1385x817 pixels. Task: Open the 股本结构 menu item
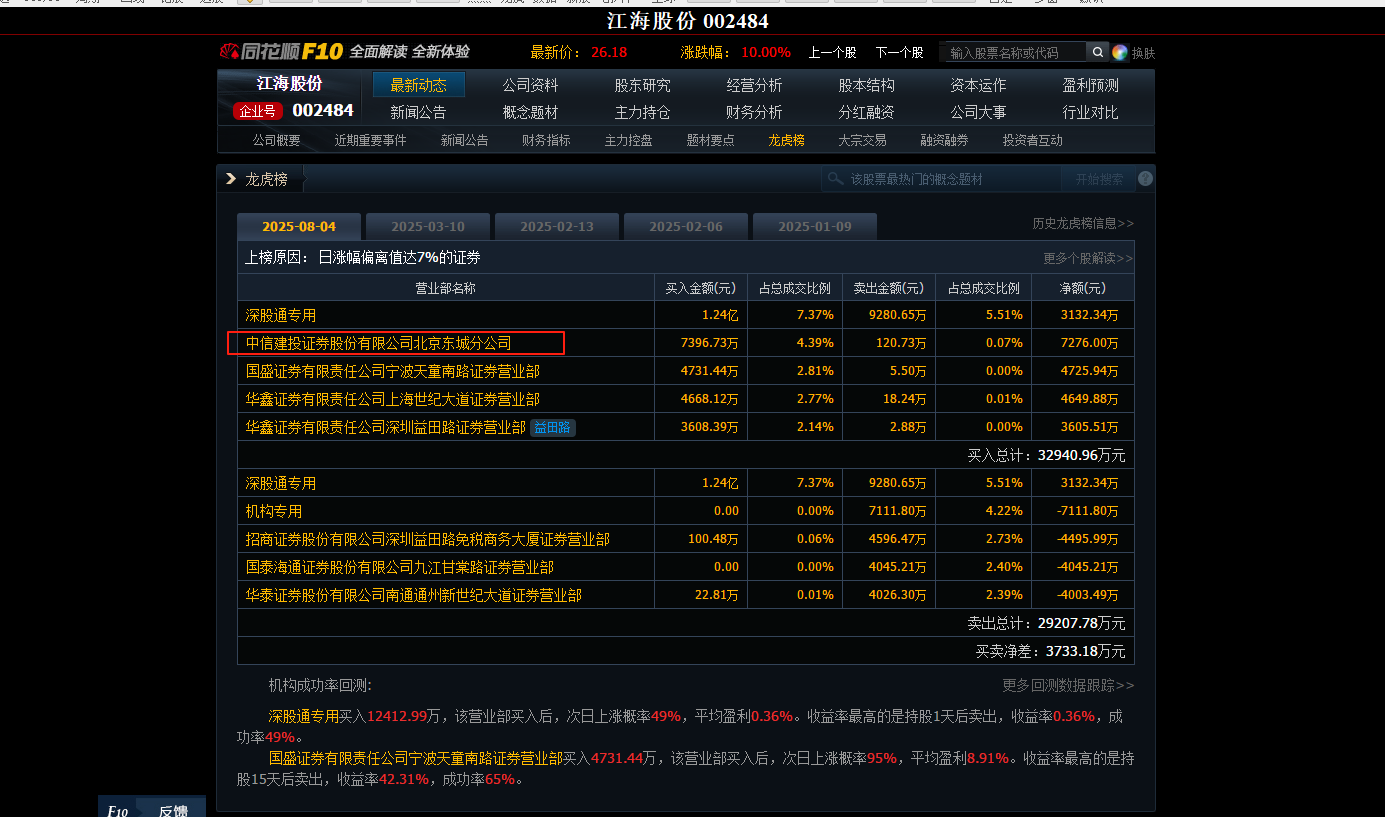867,85
